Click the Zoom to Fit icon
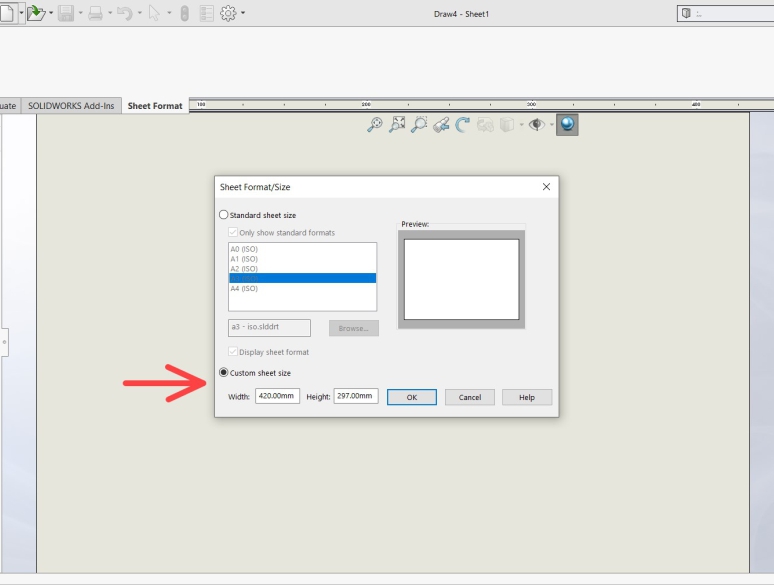The width and height of the screenshot is (774, 585). tap(397, 125)
